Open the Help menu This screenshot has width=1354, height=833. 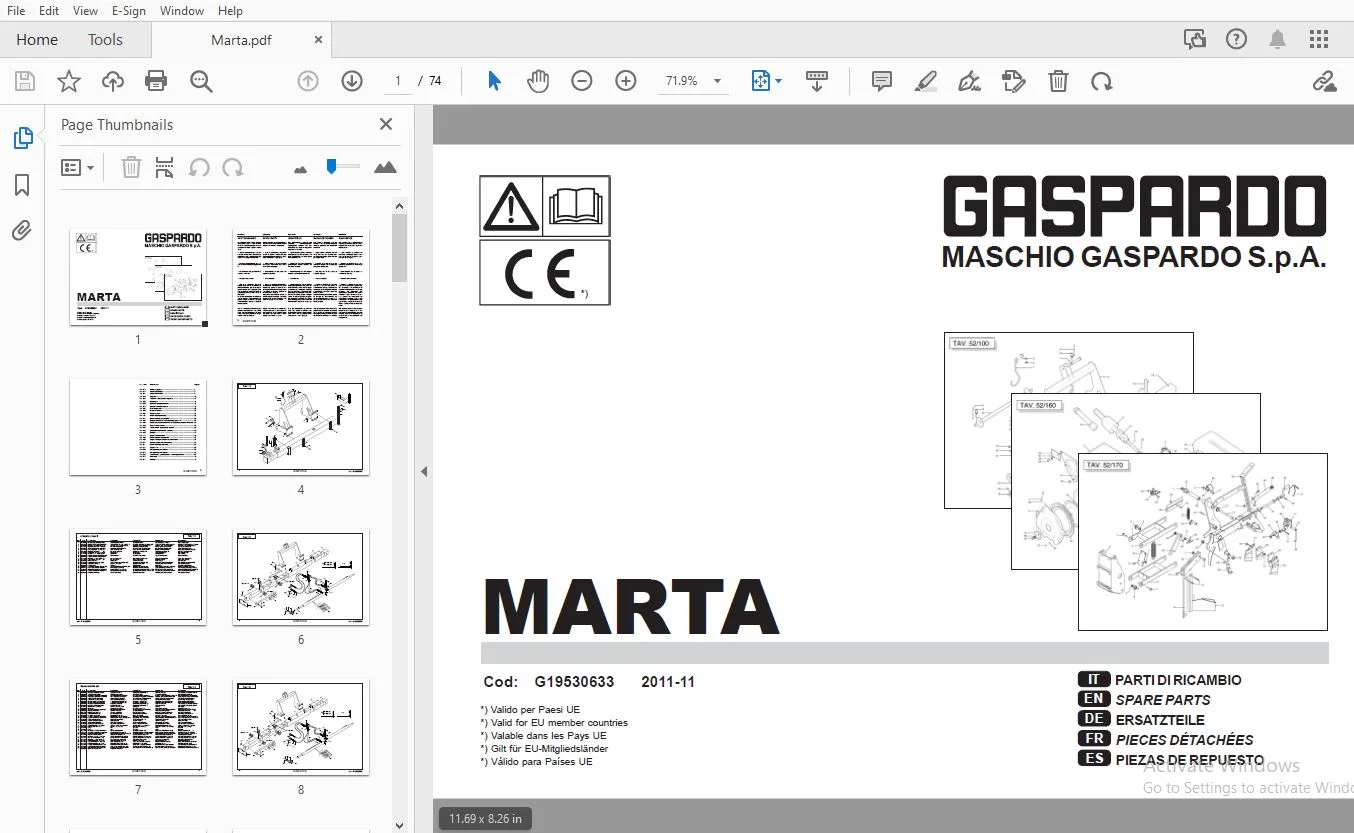tap(230, 10)
